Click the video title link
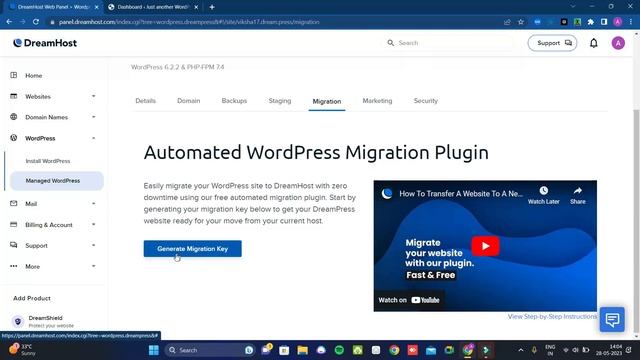This screenshot has height=360, width=640. coord(461,194)
